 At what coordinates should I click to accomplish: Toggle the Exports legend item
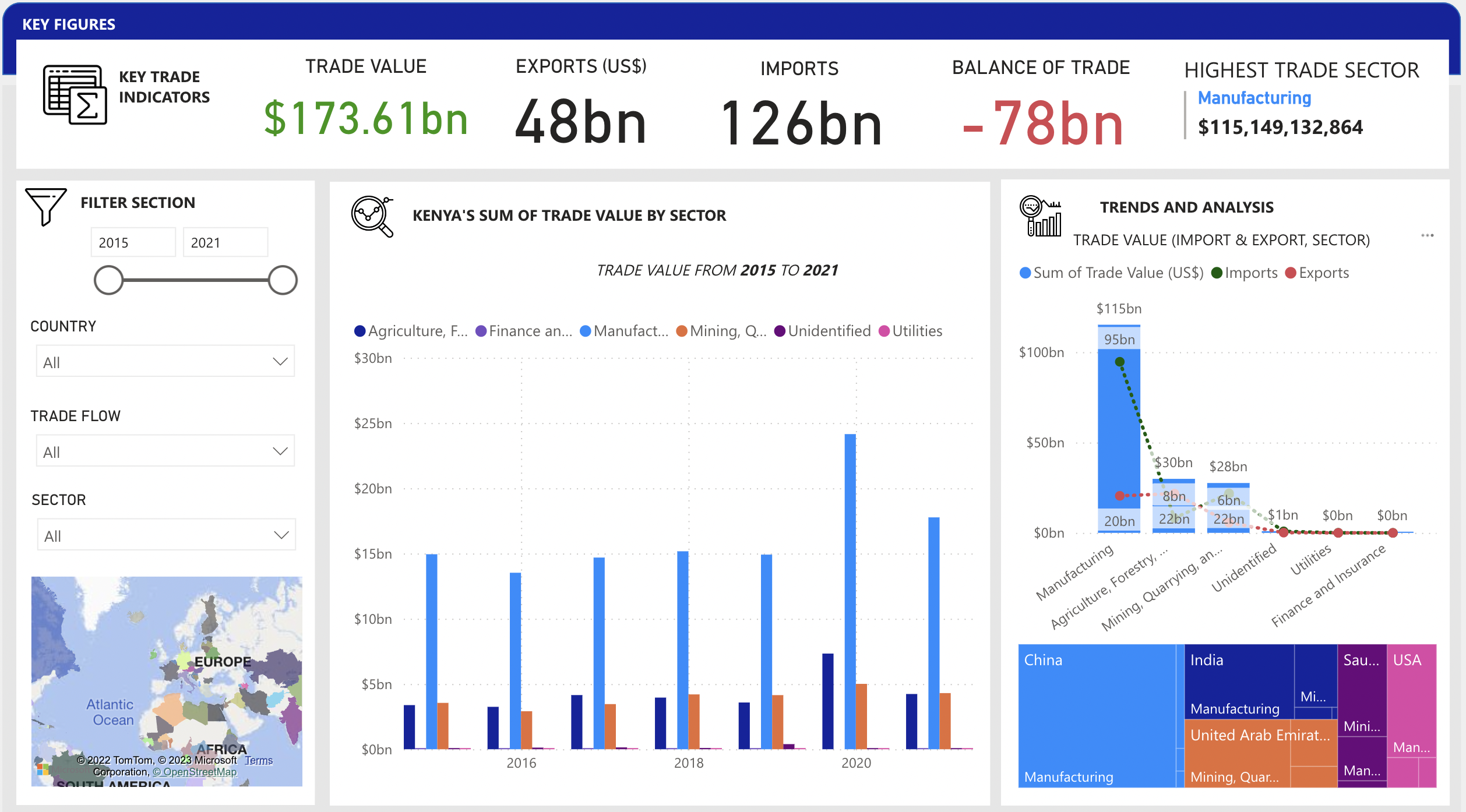1317,273
